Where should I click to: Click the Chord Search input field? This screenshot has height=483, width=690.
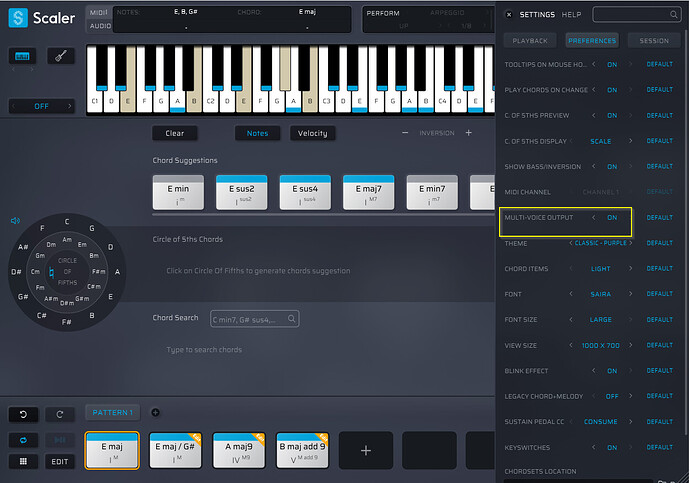[254, 319]
